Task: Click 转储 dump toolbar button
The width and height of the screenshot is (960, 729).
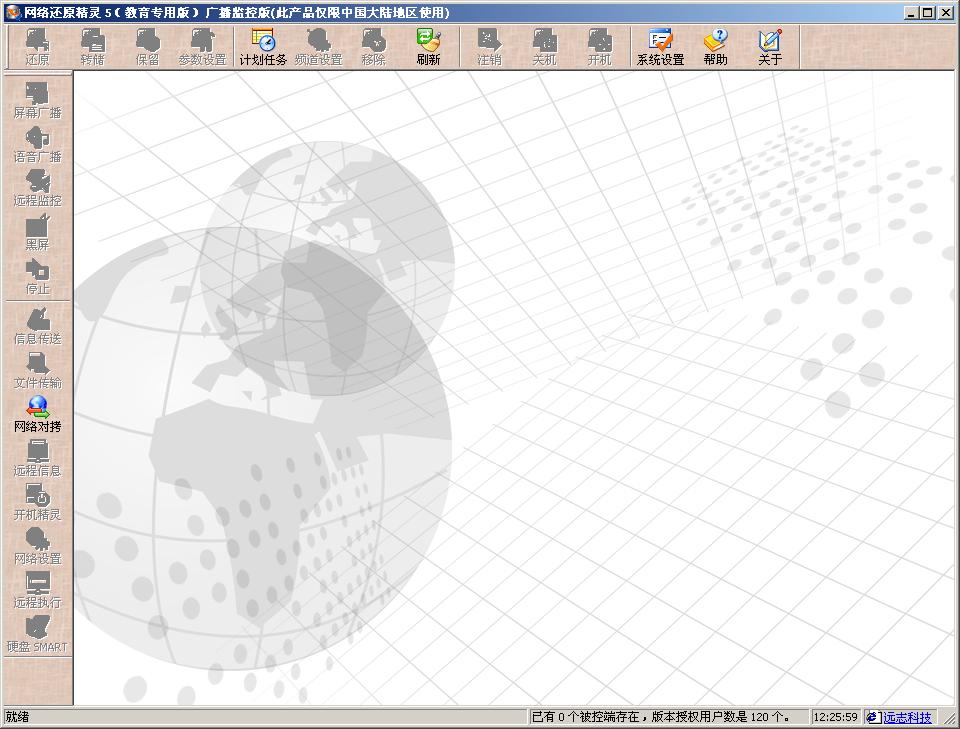Action: [x=92, y=47]
